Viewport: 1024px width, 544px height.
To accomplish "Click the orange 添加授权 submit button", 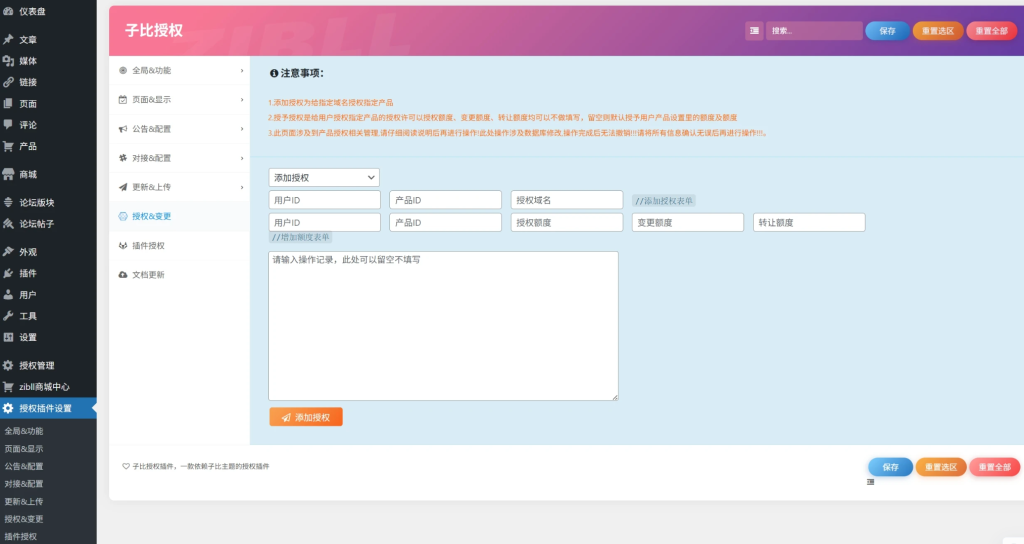I will coord(306,417).
